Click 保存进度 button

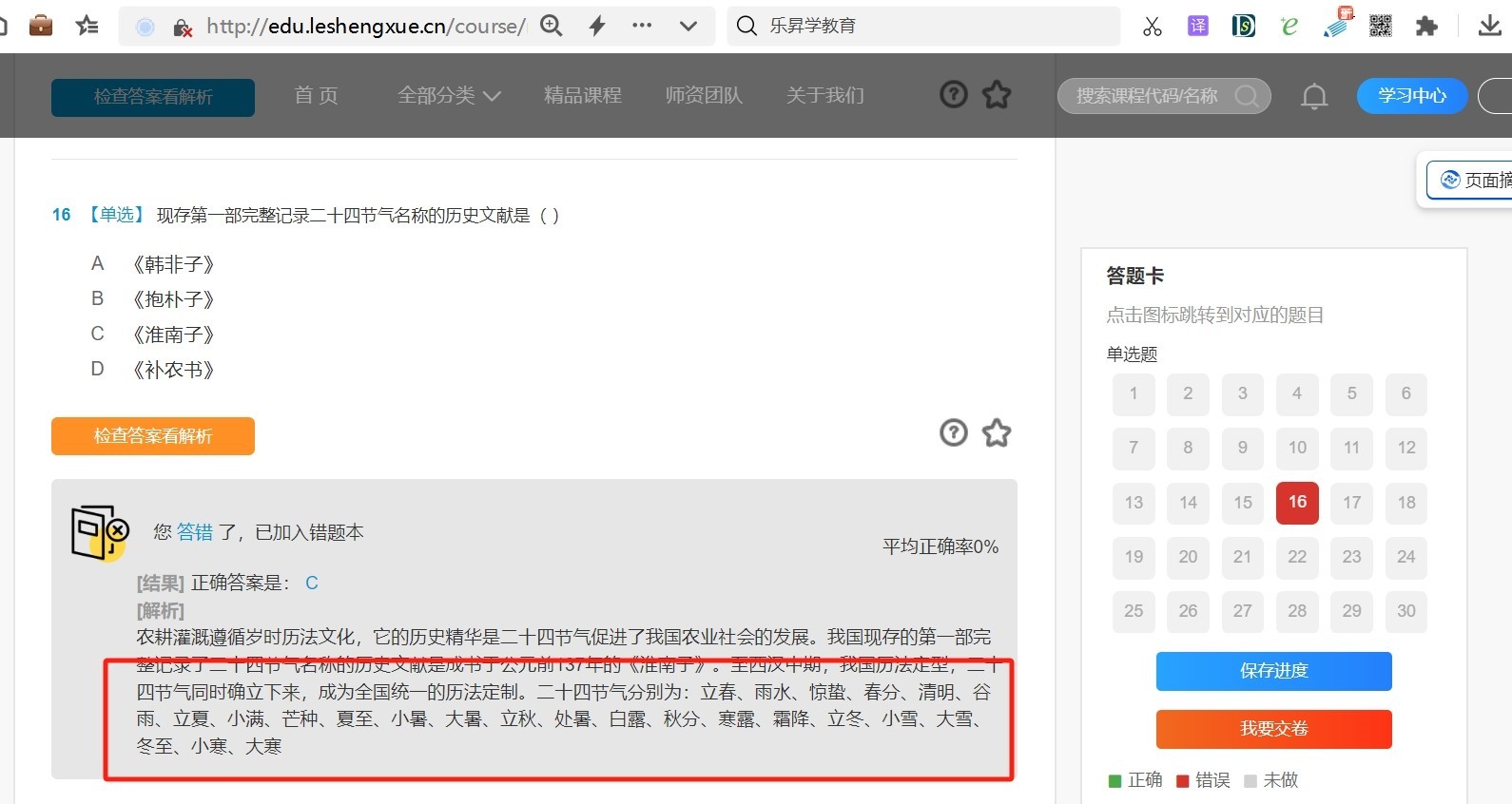pyautogui.click(x=1274, y=671)
